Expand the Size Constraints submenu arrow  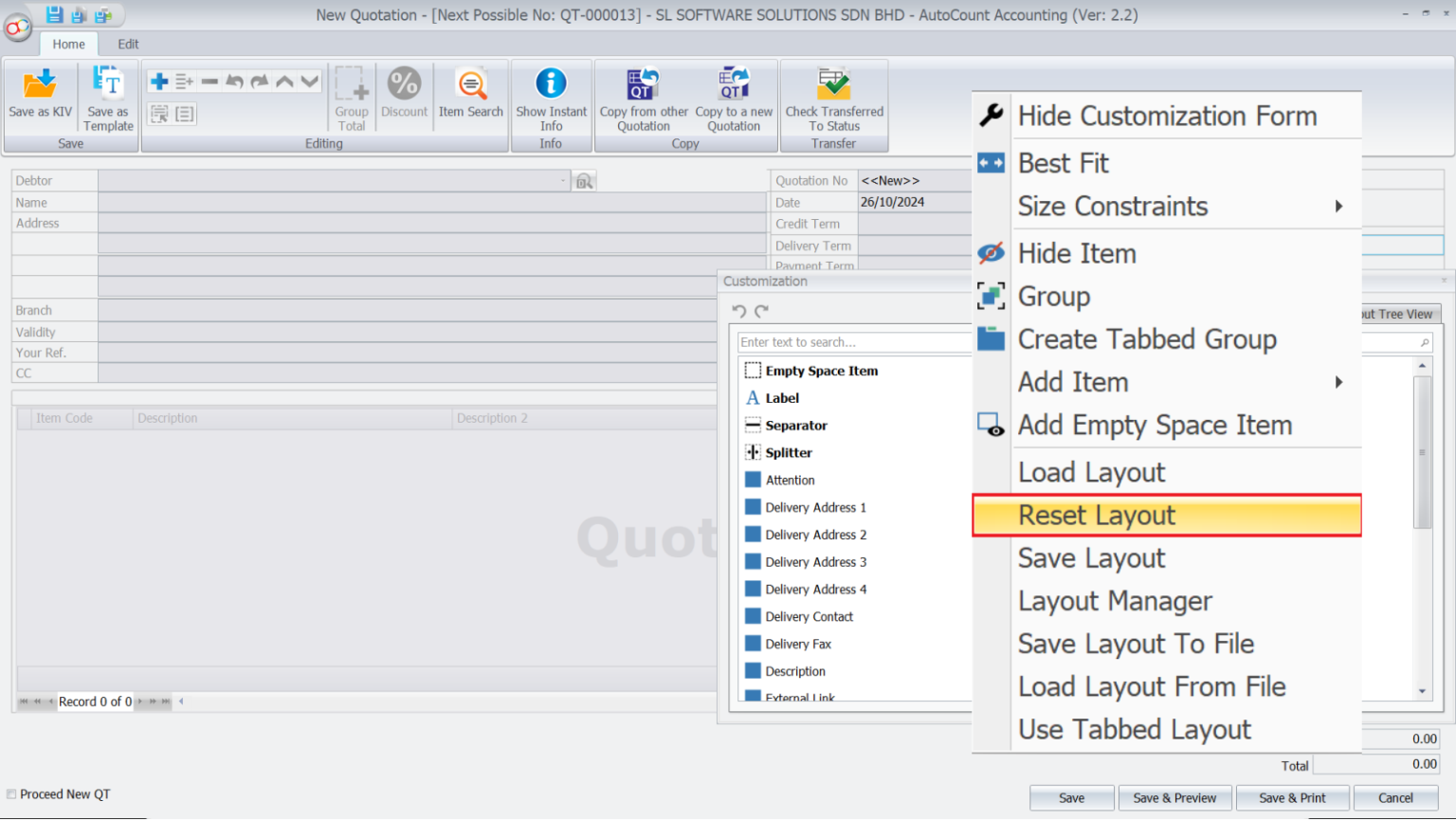click(1338, 207)
